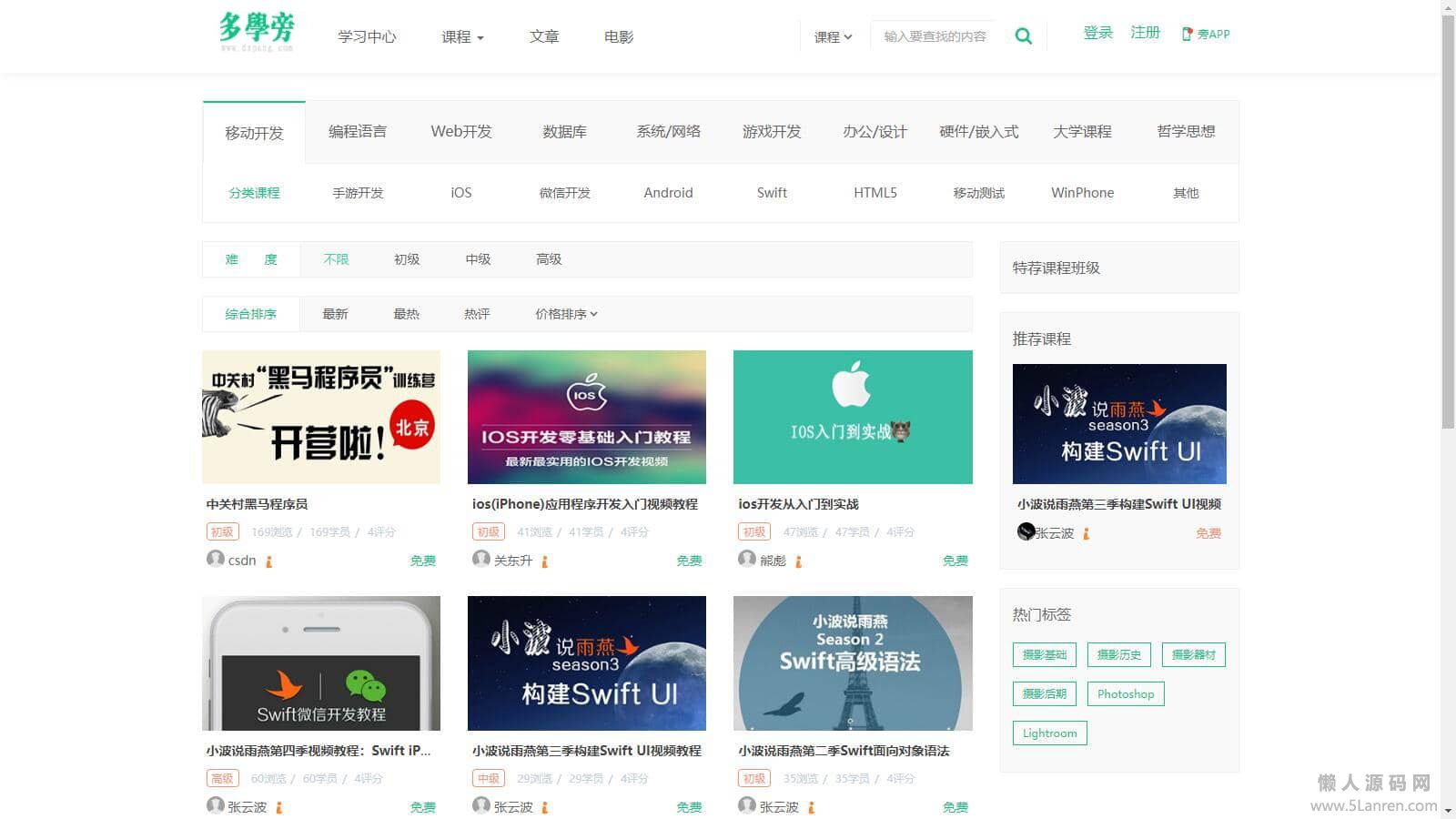Click the Photoshop tag
Image resolution: width=1456 pixels, height=819 pixels.
(x=1126, y=694)
